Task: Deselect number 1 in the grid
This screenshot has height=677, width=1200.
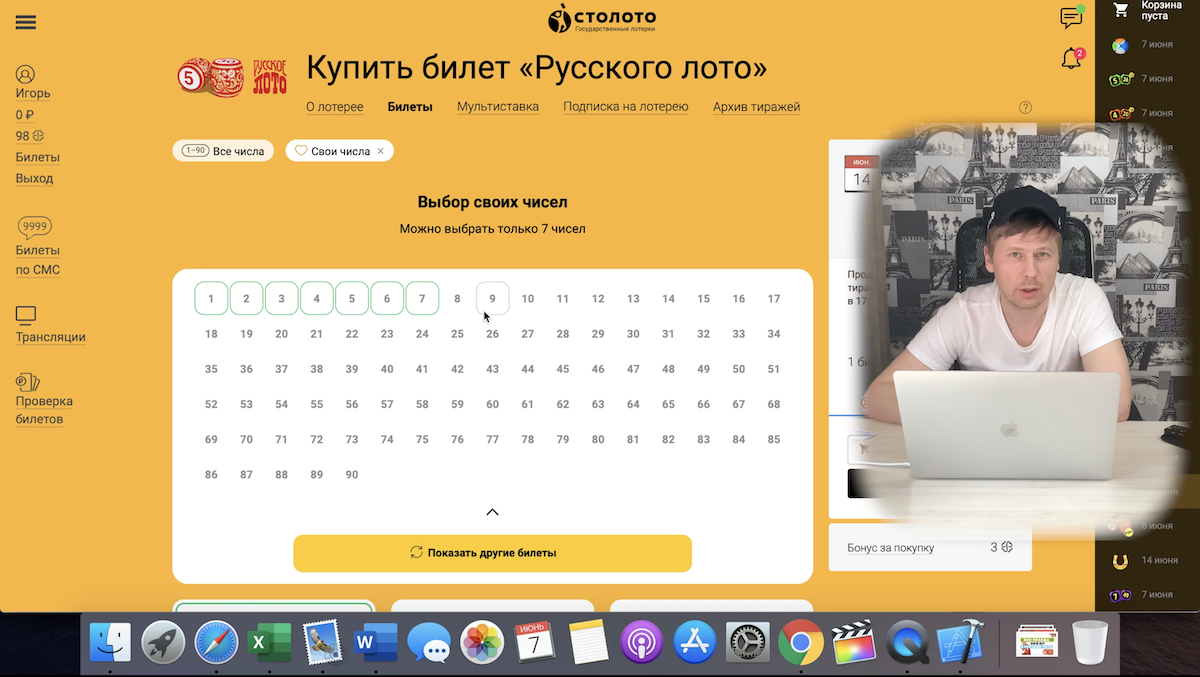Action: tap(211, 298)
